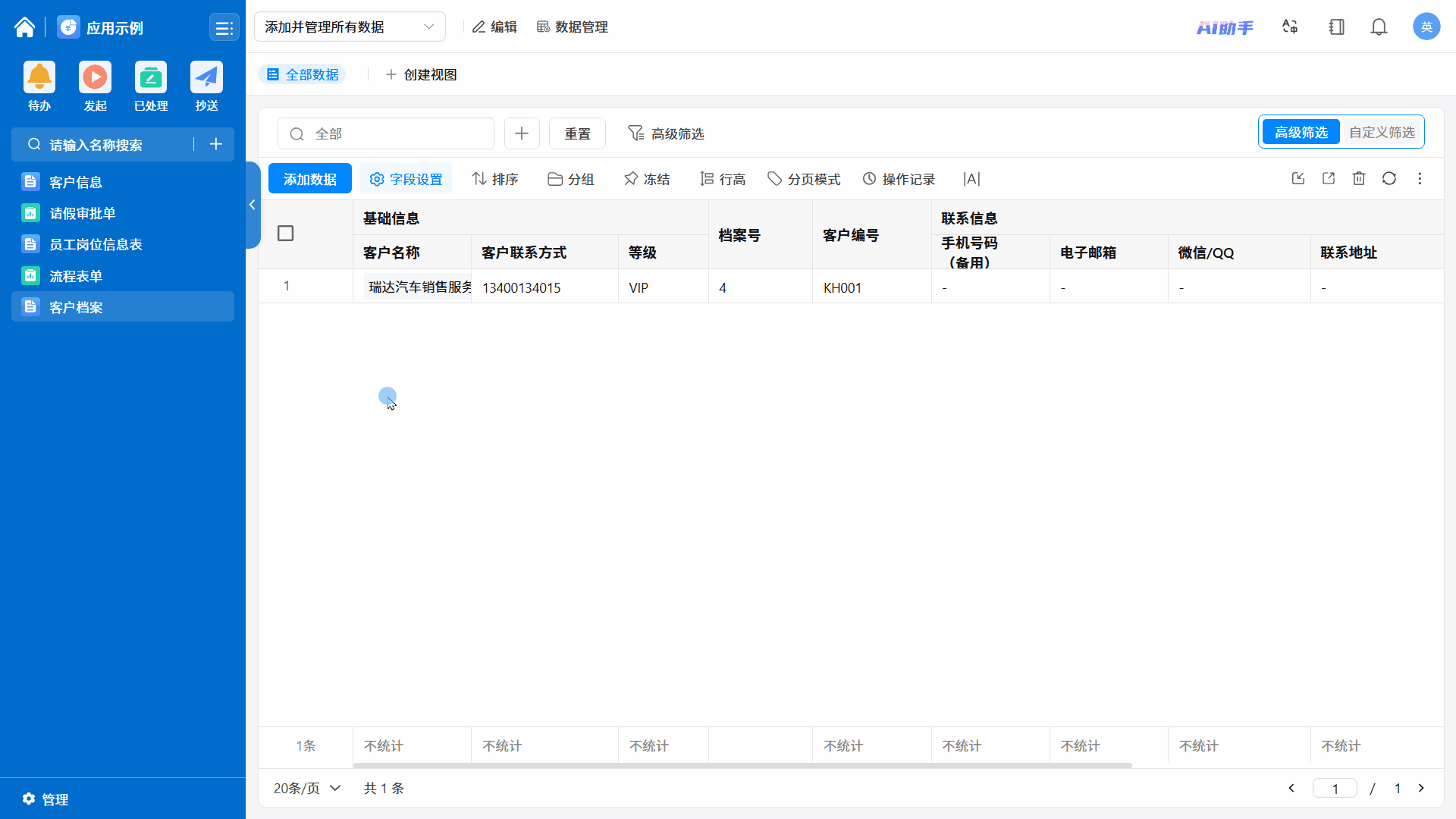The height and width of the screenshot is (819, 1456).
Task: Click the 瑞达汽车销售服务 customer name cell
Action: click(x=413, y=287)
